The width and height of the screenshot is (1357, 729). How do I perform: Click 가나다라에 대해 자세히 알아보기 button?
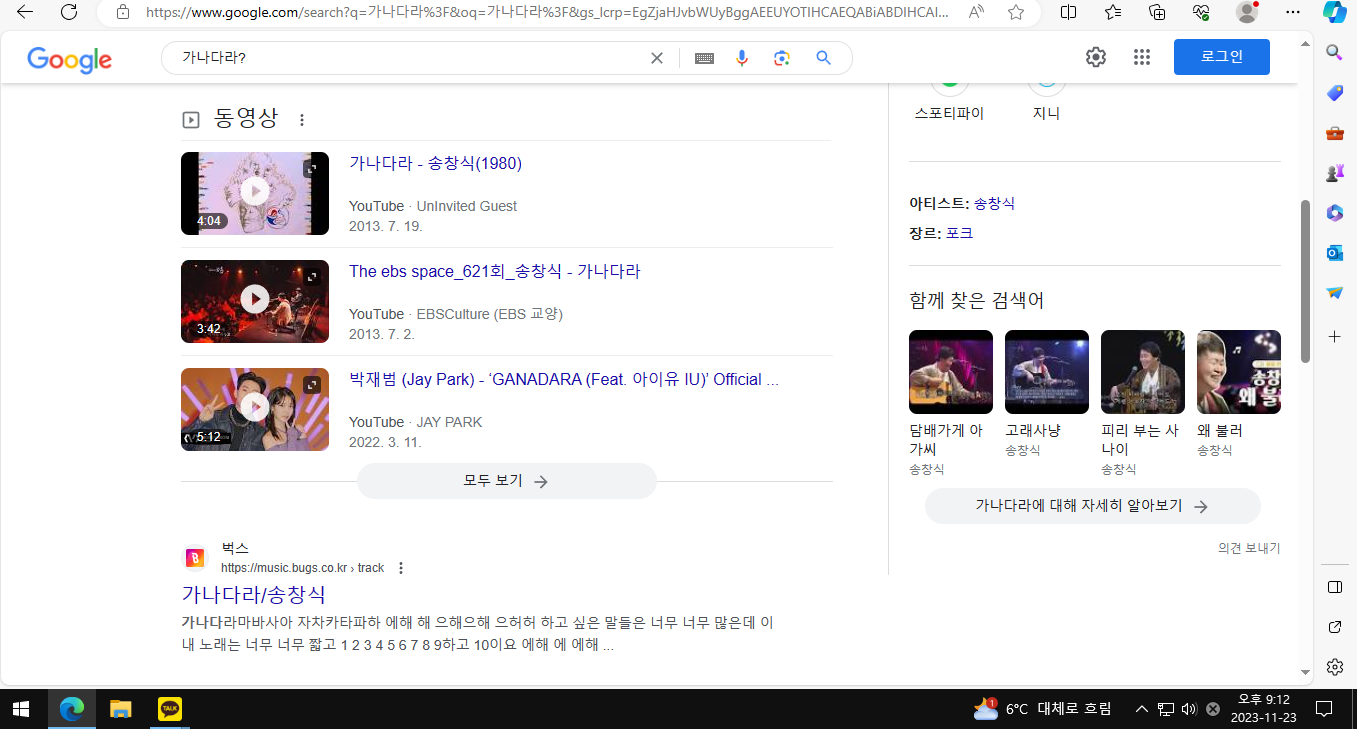tap(1093, 506)
